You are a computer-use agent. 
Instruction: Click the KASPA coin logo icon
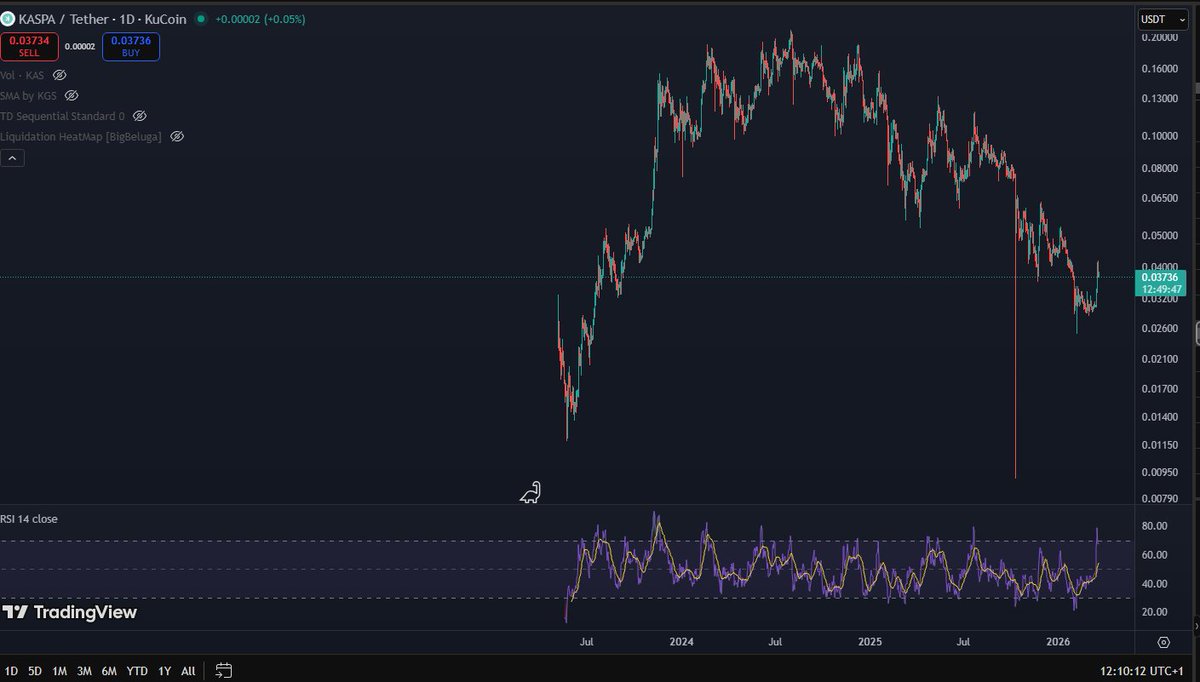pos(10,19)
